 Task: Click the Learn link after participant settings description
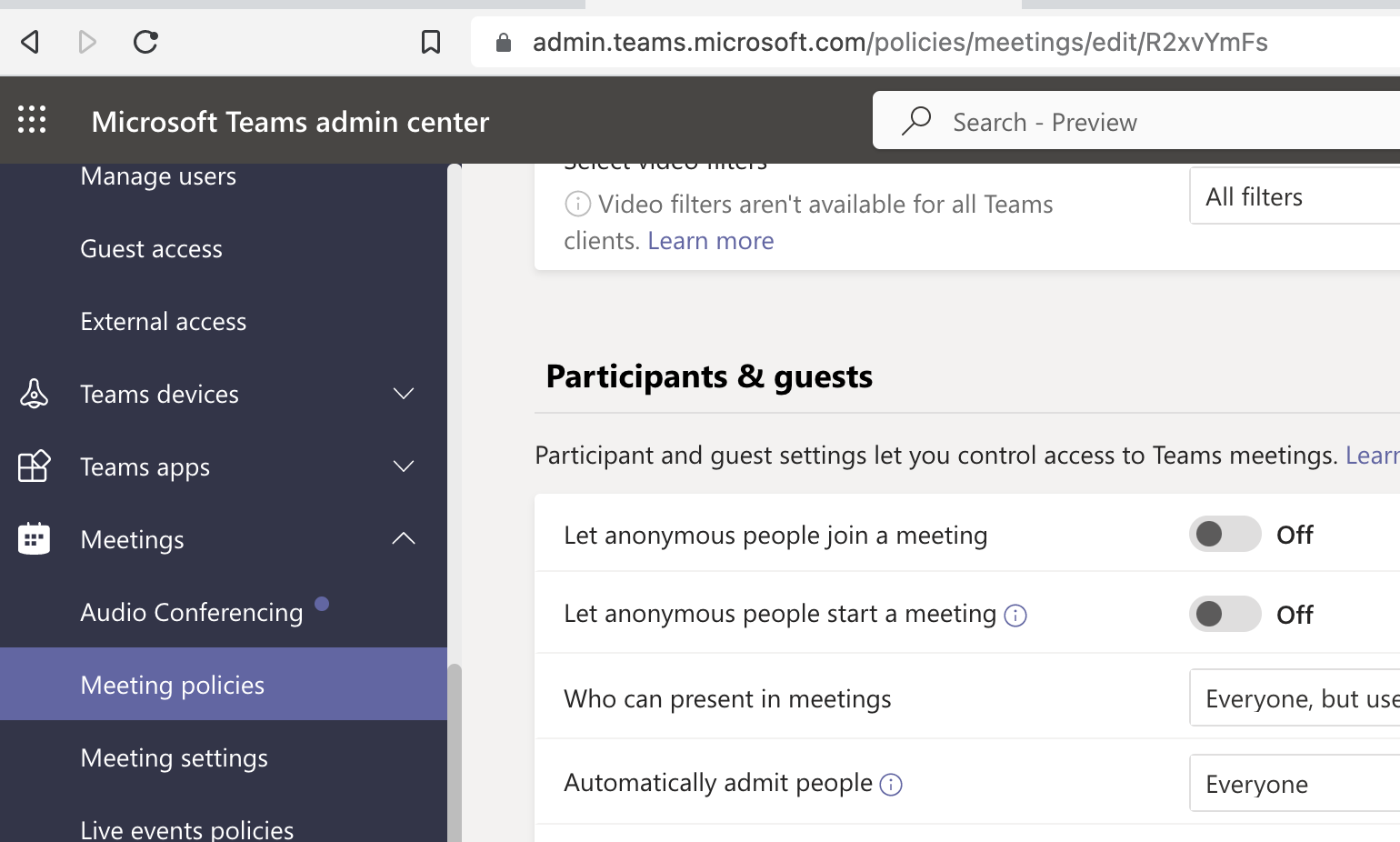(1373, 455)
